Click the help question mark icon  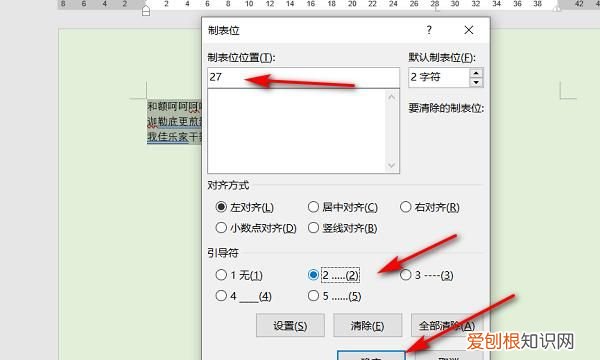click(429, 30)
